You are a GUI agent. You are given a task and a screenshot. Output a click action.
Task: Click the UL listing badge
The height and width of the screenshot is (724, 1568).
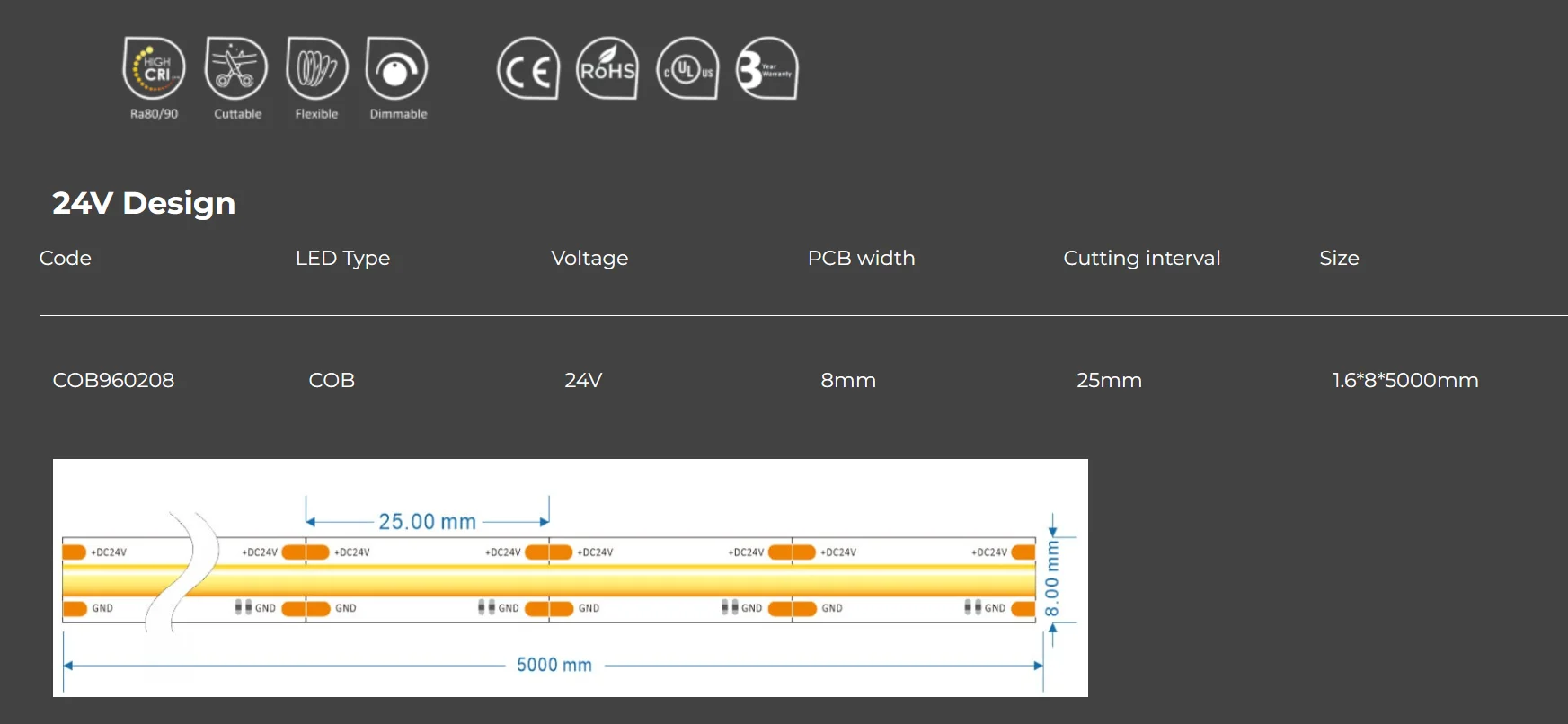point(687,68)
